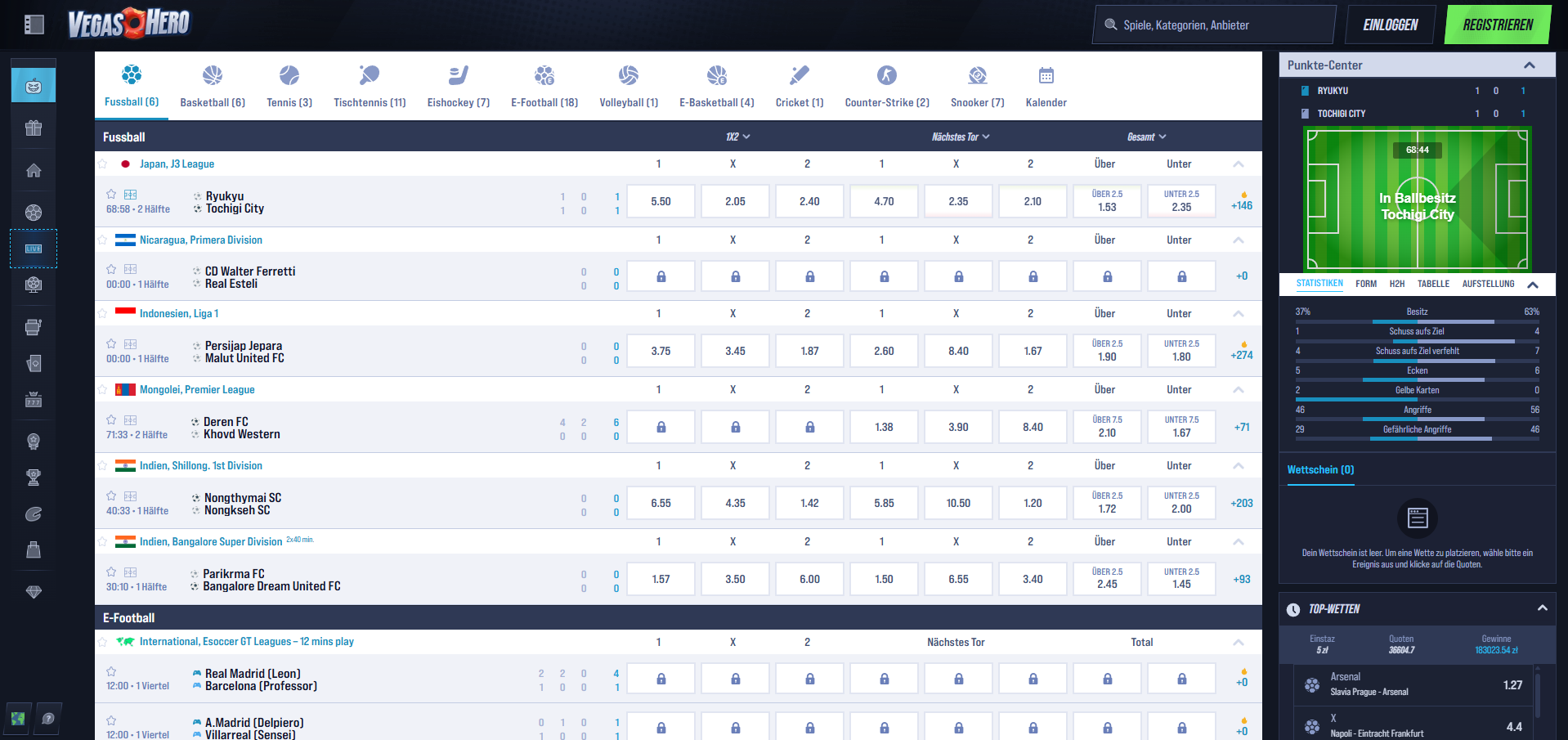
Task: Favorite the Persijap Jepara match
Action: click(x=111, y=344)
